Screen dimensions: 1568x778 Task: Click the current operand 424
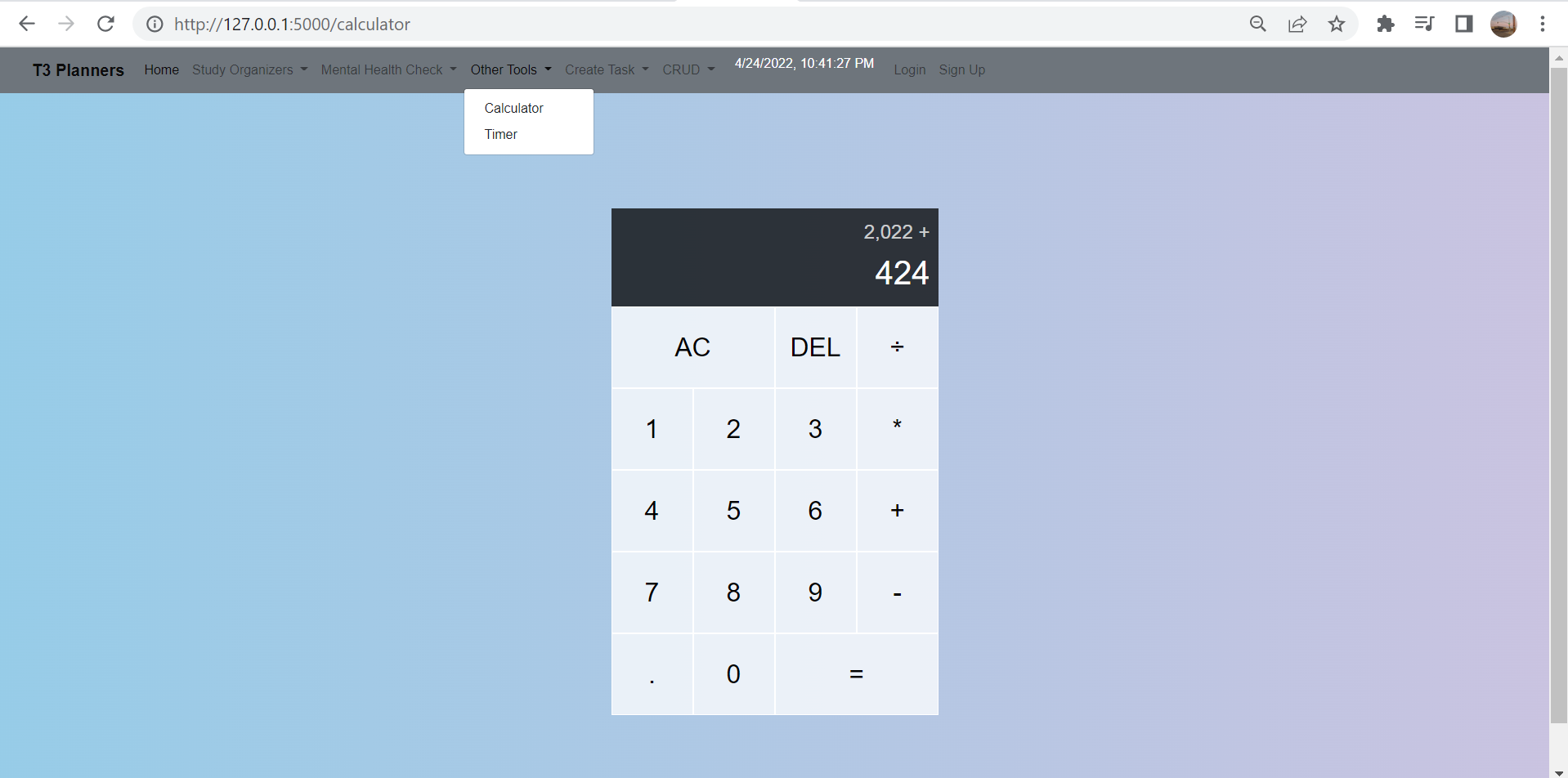902,273
